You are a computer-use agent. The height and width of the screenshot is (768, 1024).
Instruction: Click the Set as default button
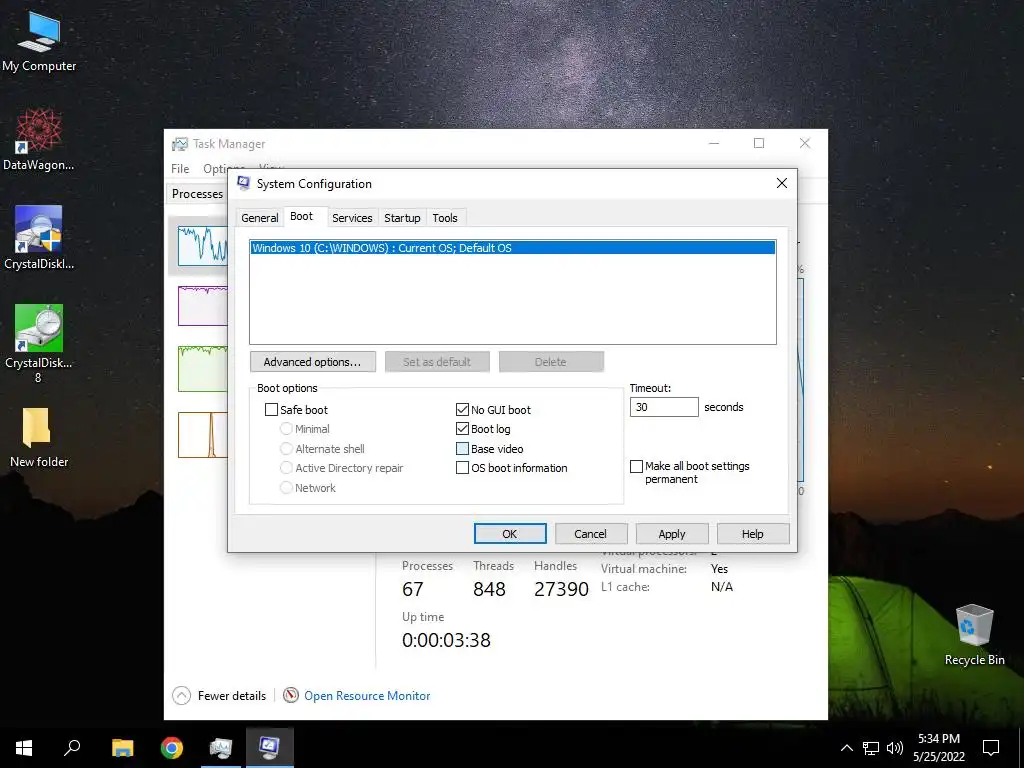(x=437, y=362)
